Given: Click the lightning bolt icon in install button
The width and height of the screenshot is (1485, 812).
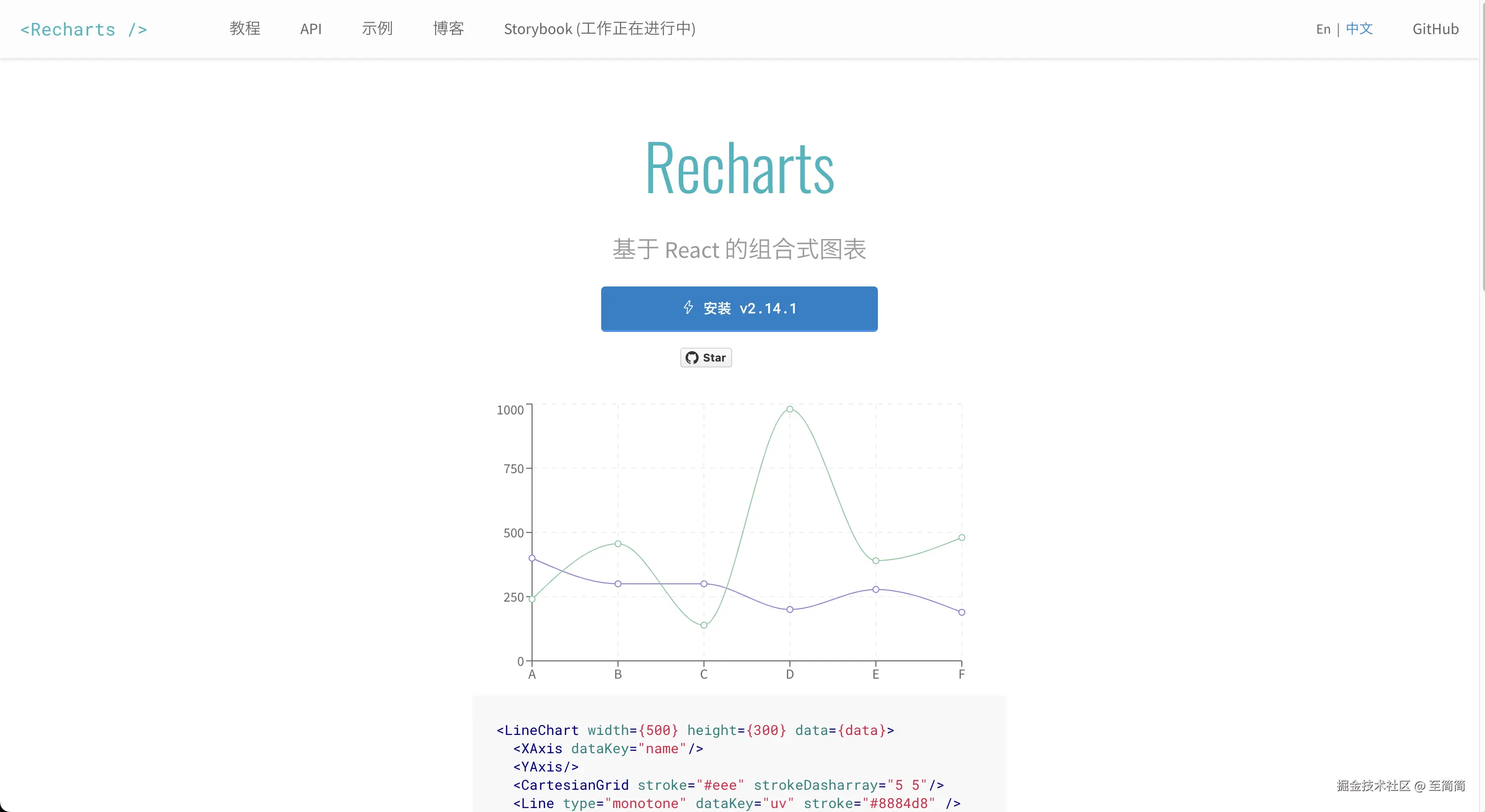Looking at the screenshot, I should pyautogui.click(x=688, y=308).
